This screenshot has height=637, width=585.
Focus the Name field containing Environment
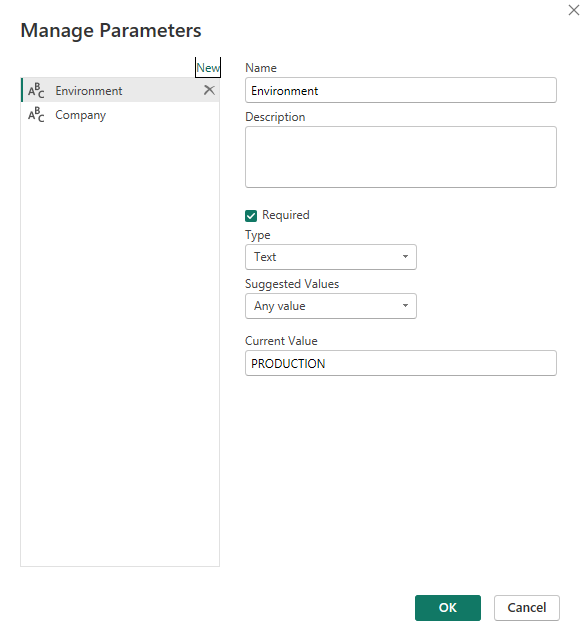[x=401, y=90]
